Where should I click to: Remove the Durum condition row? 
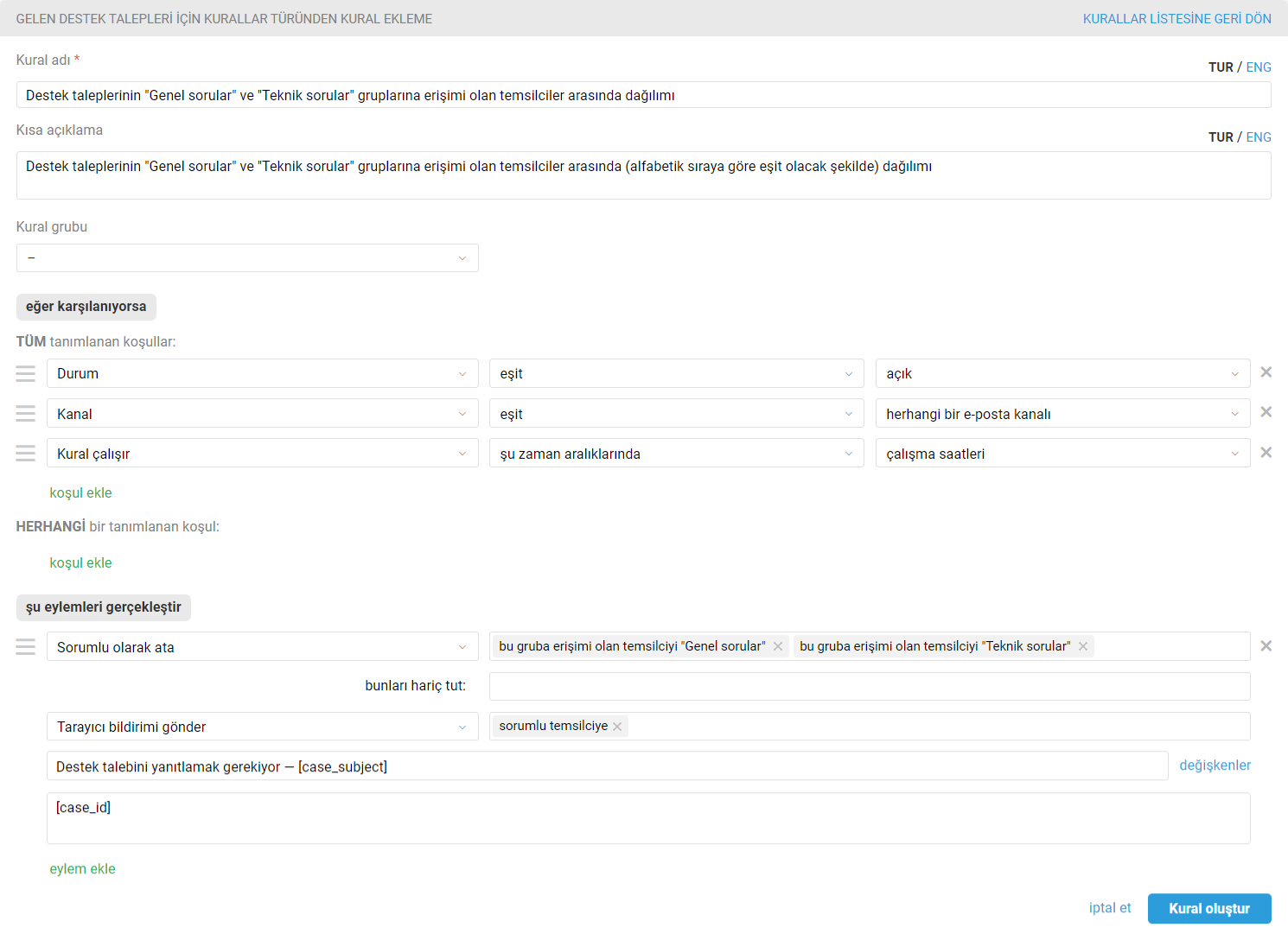pyautogui.click(x=1266, y=372)
